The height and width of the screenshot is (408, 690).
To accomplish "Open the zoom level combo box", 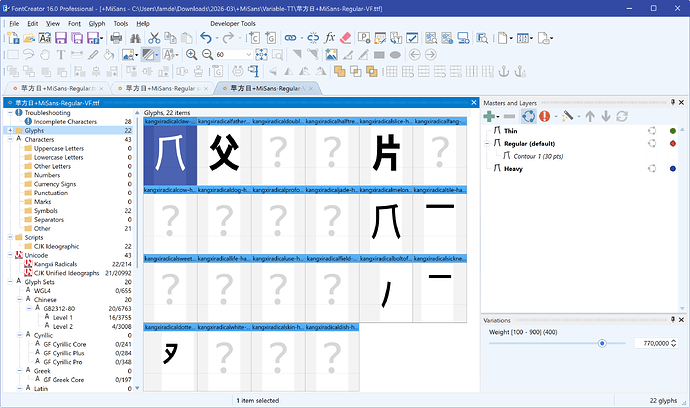I will (248, 55).
